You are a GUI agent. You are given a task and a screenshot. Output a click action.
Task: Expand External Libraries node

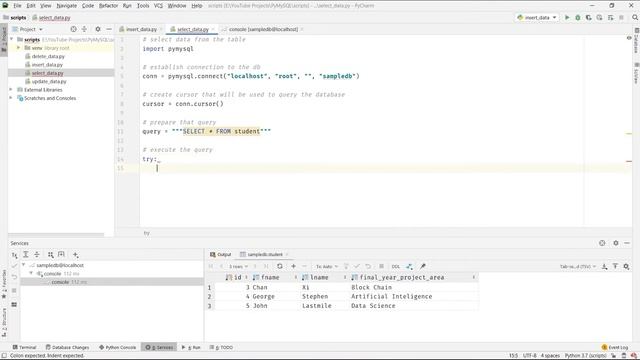(x=11, y=89)
